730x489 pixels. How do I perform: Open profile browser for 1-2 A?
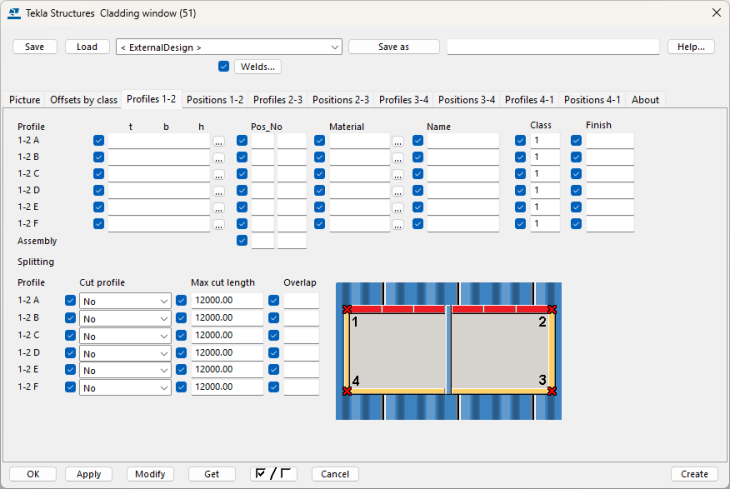tap(219, 142)
